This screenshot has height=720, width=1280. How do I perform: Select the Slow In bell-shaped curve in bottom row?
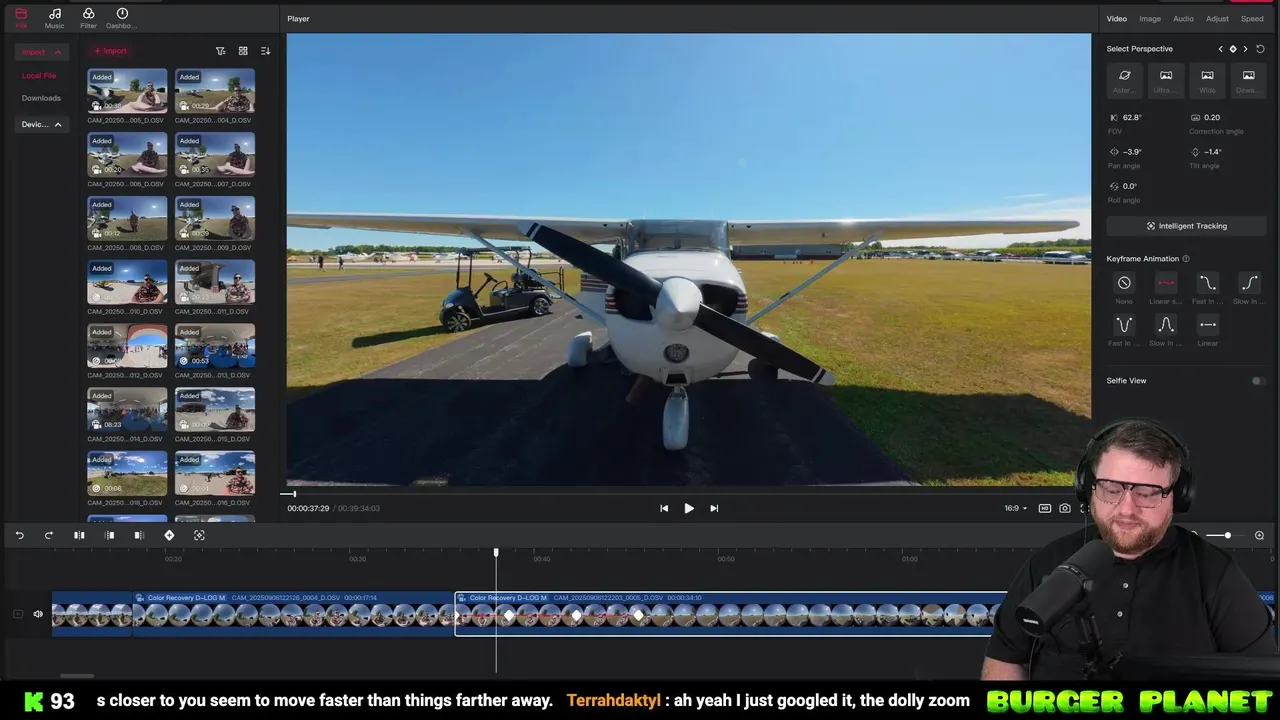[x=1166, y=325]
